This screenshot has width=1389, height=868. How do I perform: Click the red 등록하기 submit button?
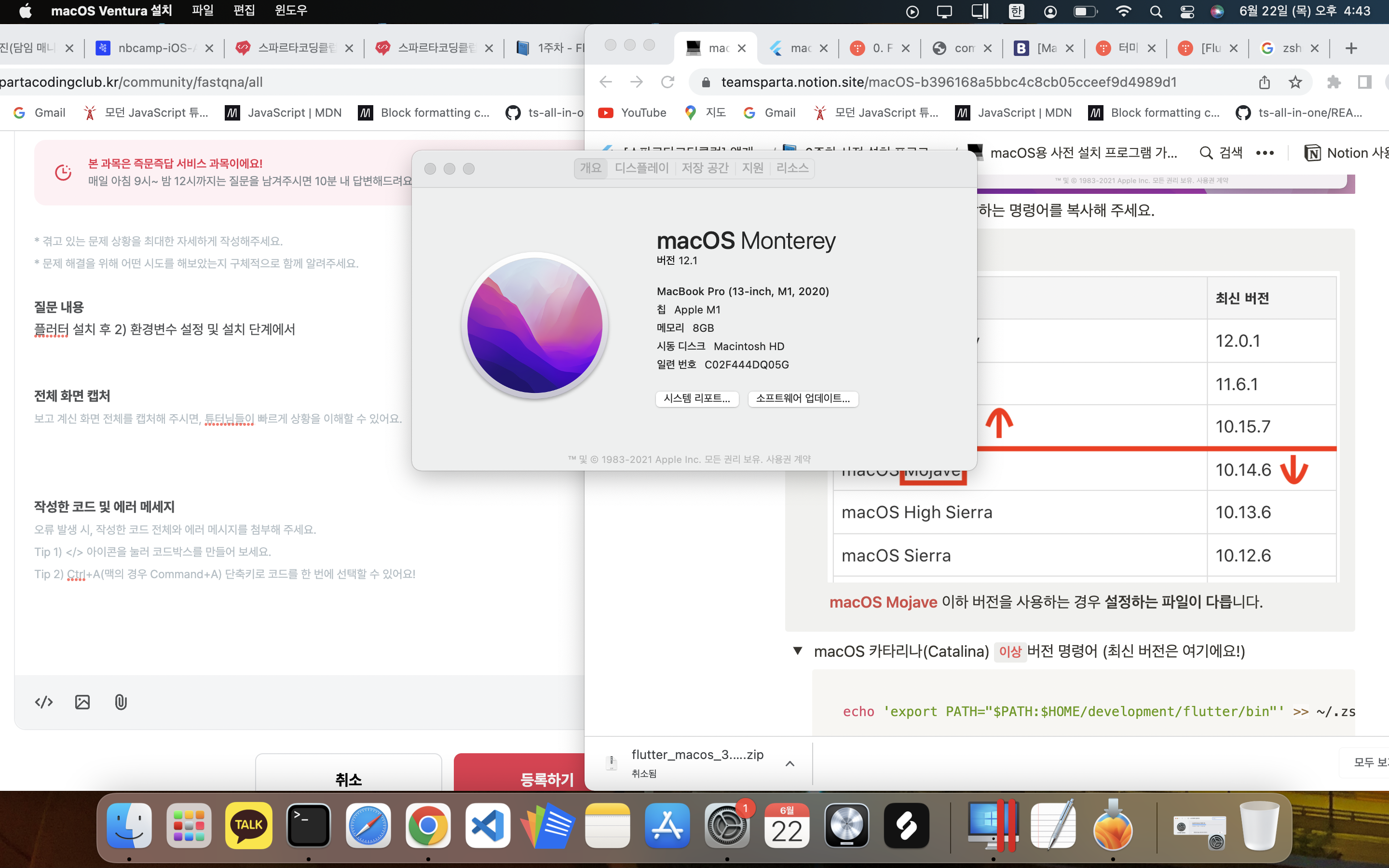pos(519,772)
